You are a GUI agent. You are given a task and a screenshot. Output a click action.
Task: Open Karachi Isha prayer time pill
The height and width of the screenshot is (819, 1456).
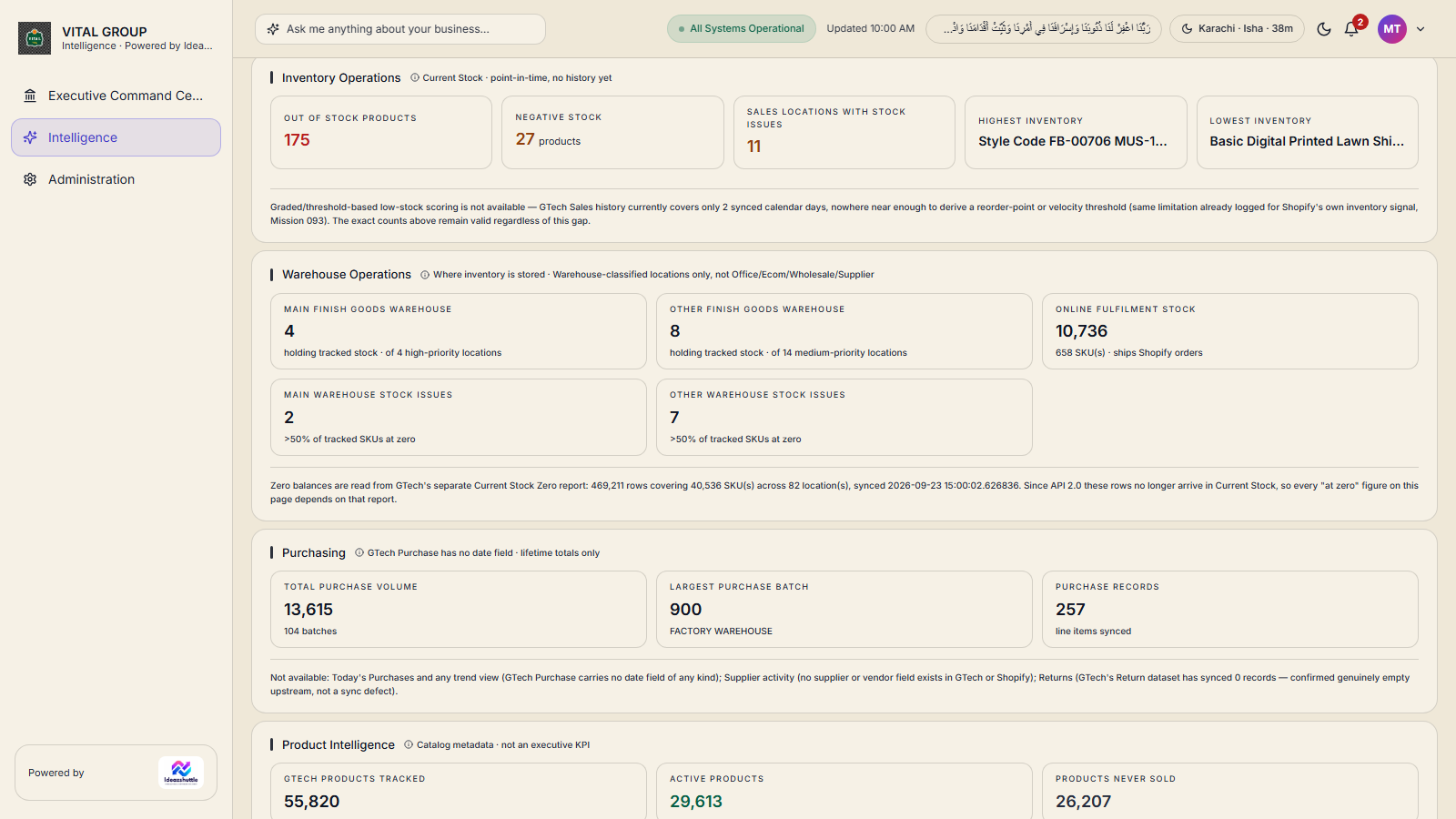click(1237, 29)
